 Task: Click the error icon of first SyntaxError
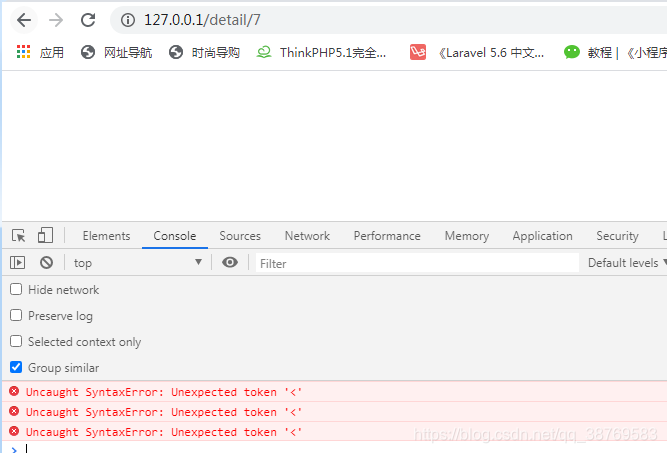click(x=14, y=391)
